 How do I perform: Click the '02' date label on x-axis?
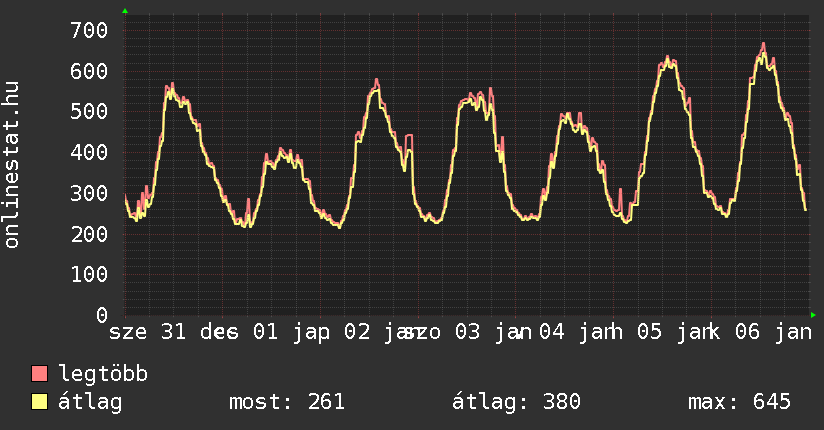[x=359, y=332]
